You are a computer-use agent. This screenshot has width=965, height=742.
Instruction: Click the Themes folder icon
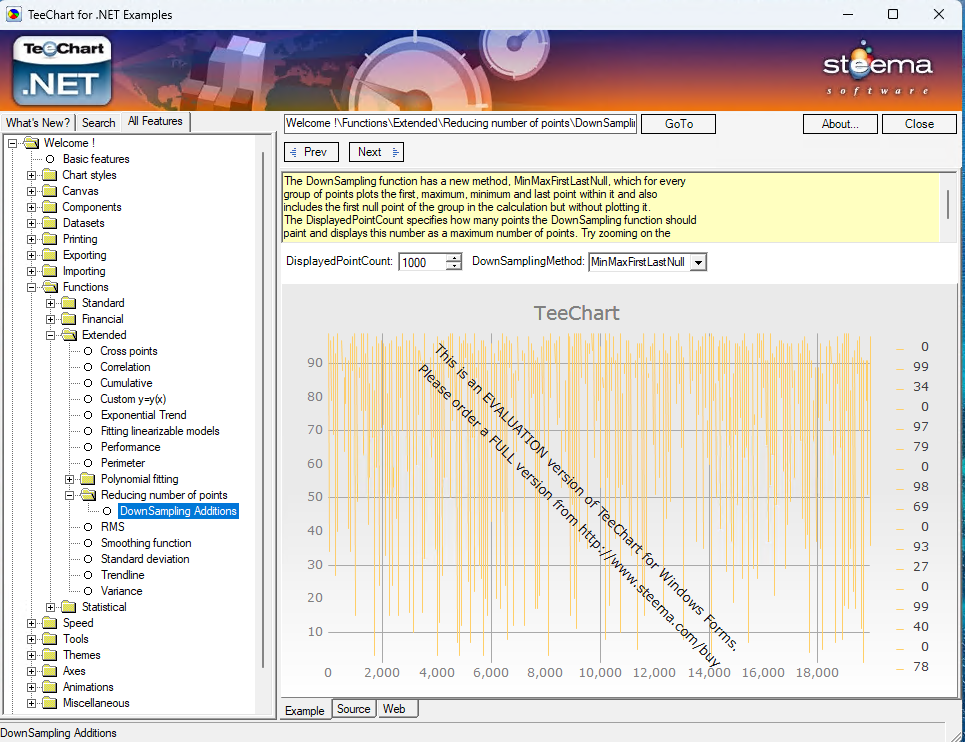(x=50, y=655)
